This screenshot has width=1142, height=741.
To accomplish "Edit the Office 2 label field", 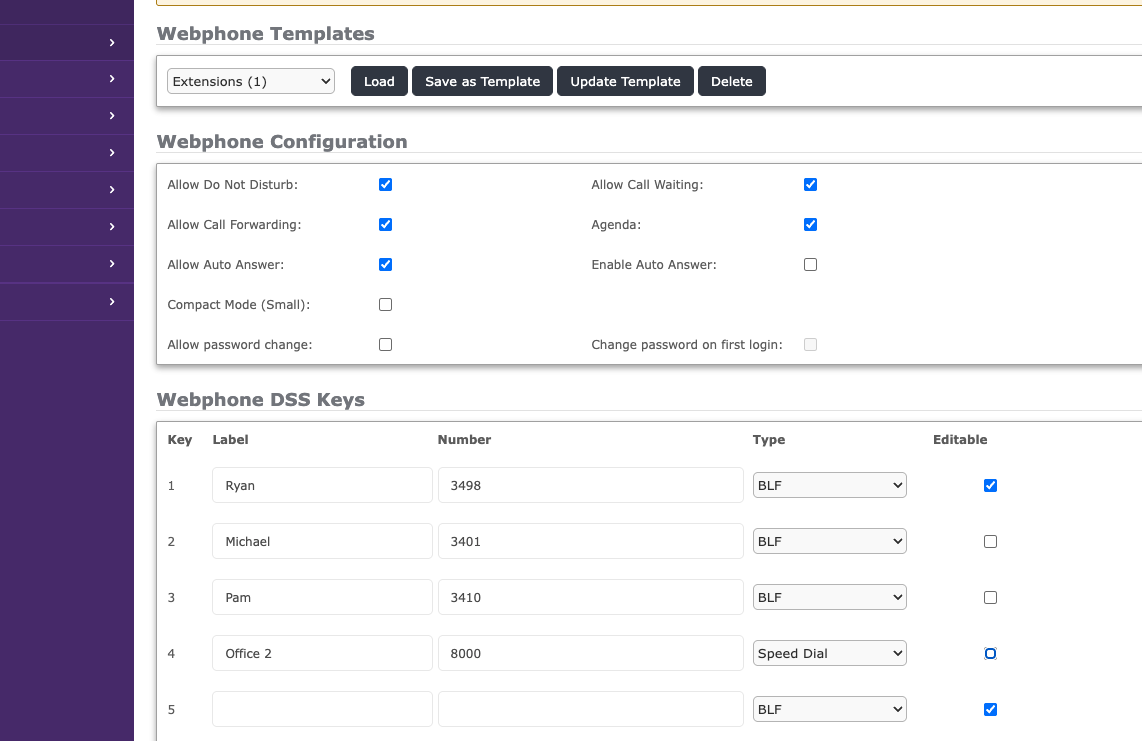I will click(323, 654).
